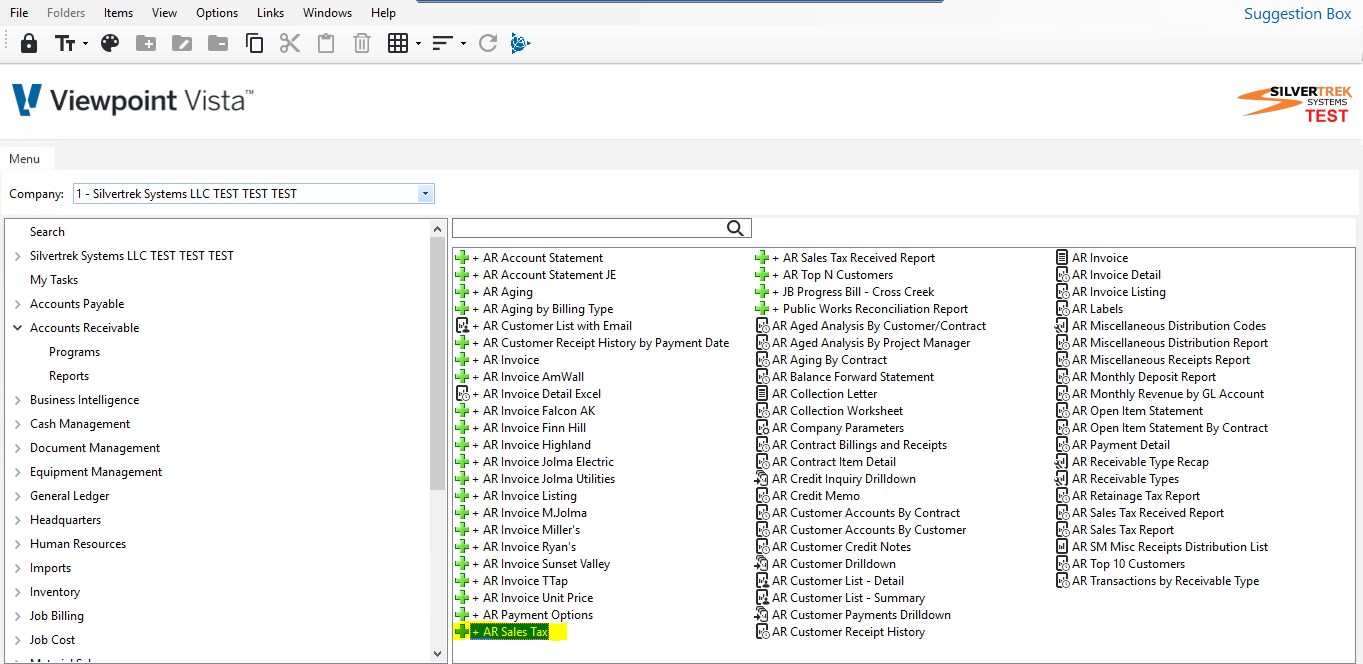This screenshot has width=1363, height=664.
Task: Click green plus icon beside AR Aging
Action: [462, 292]
